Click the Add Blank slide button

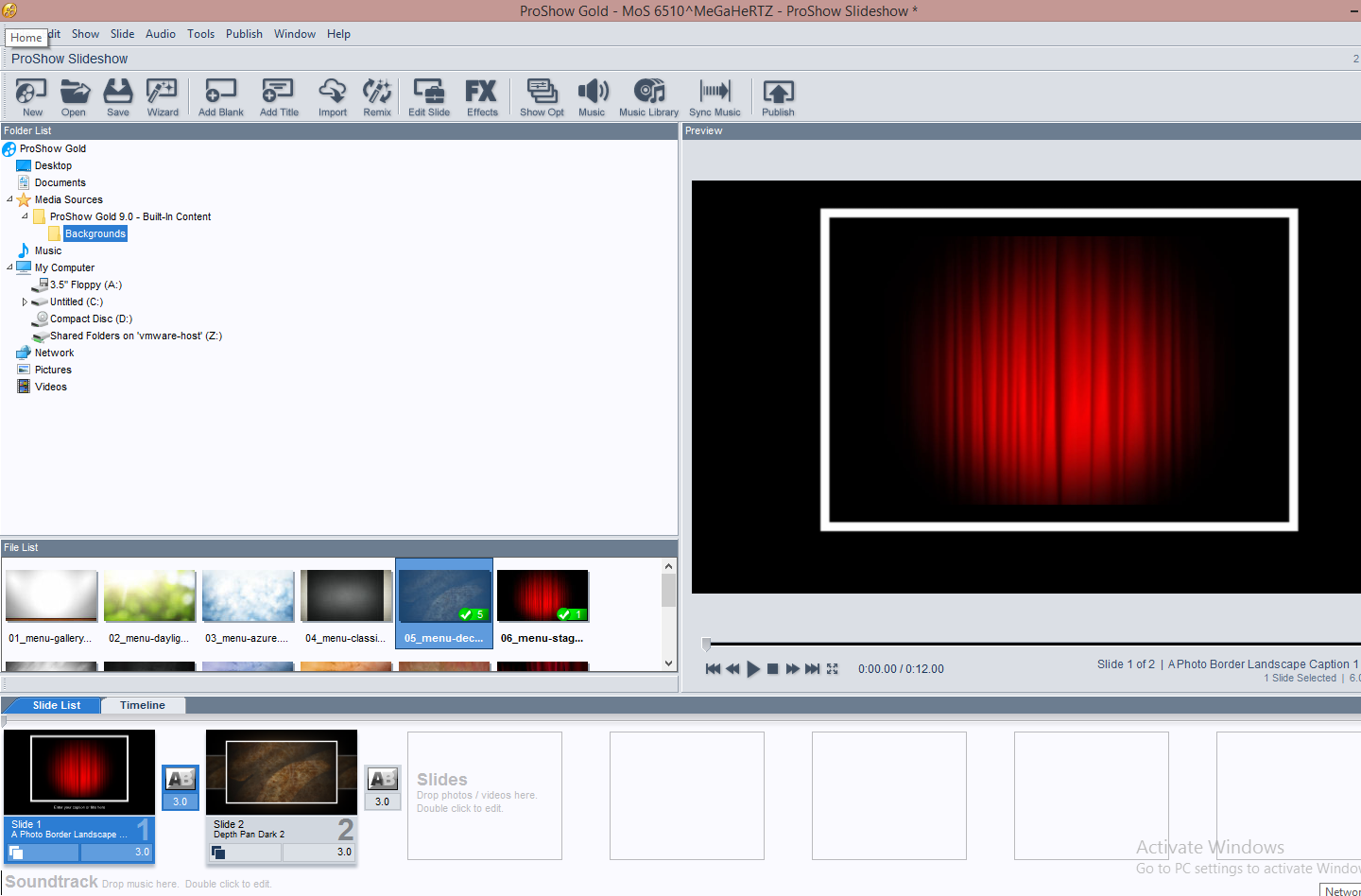click(220, 95)
